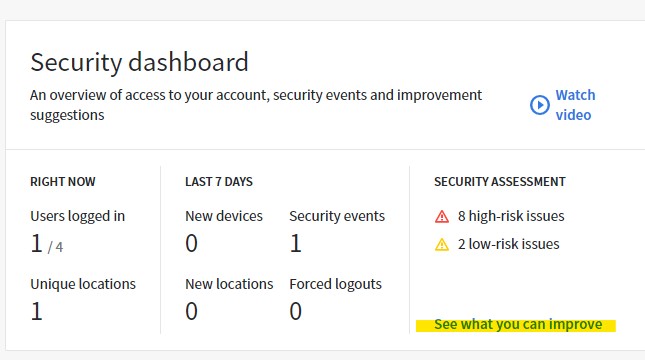Click the Users logged in label
The image size is (645, 360).
(x=77, y=216)
